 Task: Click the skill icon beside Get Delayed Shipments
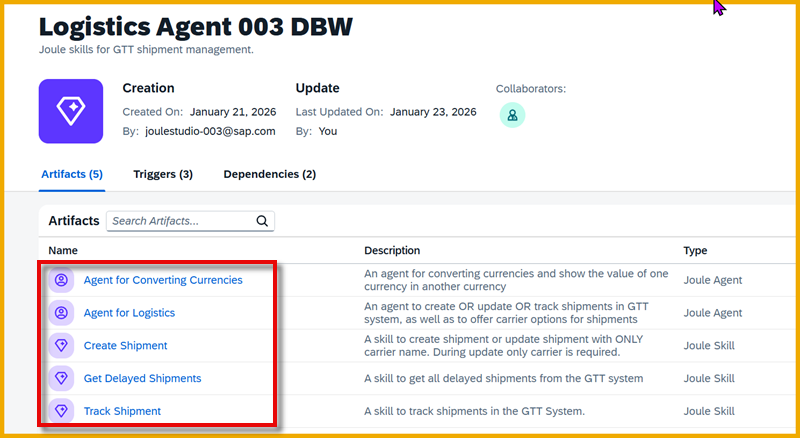coord(61,378)
